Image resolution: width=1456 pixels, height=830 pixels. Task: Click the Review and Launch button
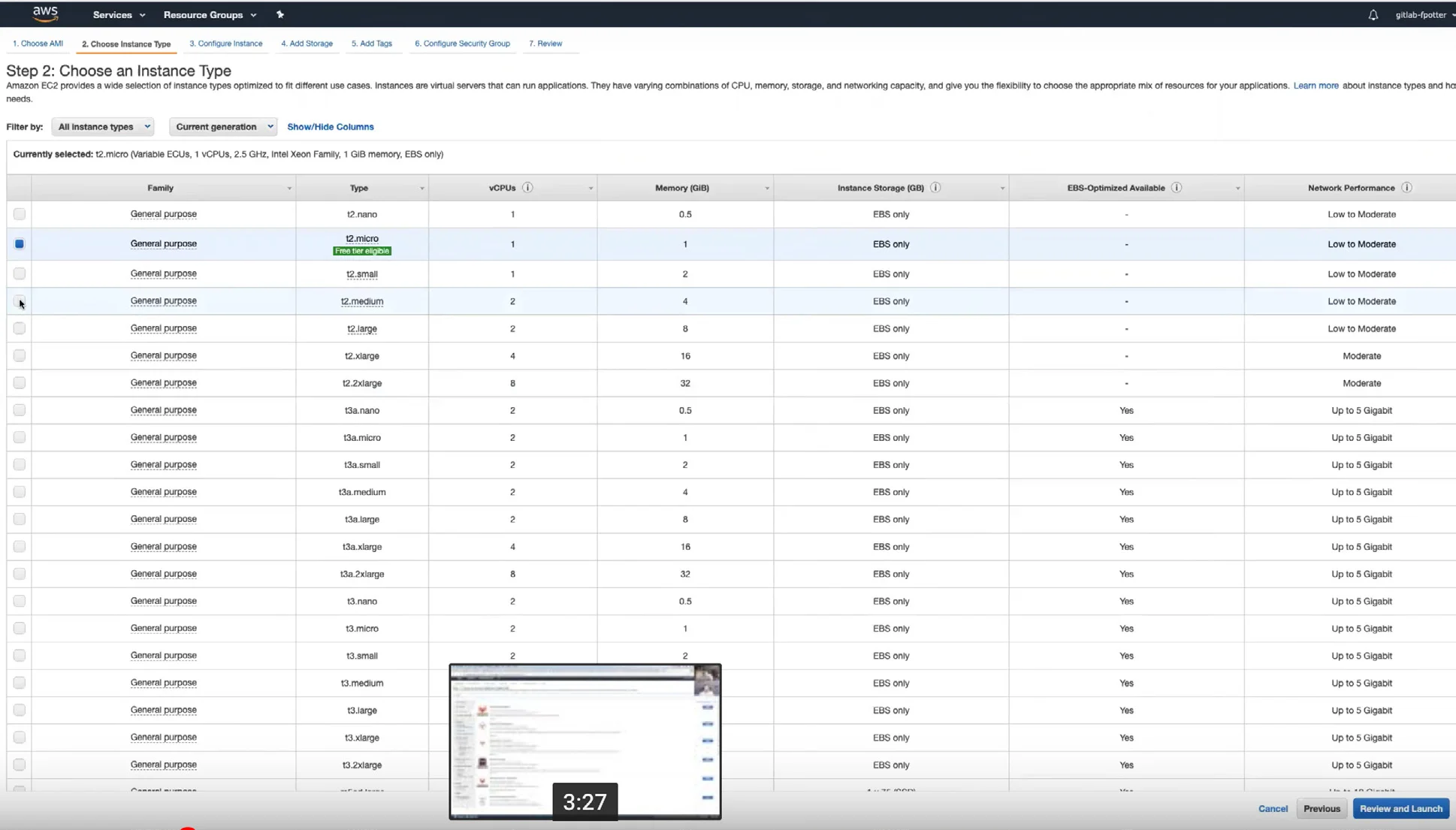pyautogui.click(x=1400, y=808)
